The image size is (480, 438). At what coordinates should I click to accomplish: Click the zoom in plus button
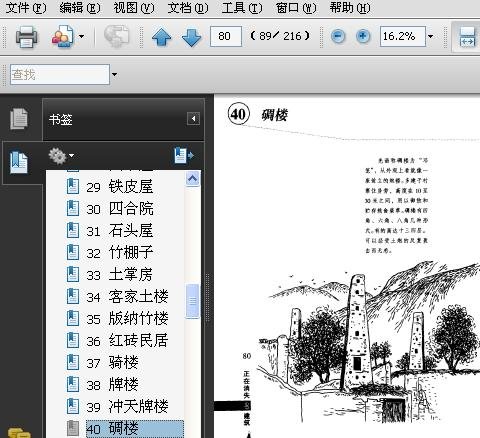click(363, 36)
